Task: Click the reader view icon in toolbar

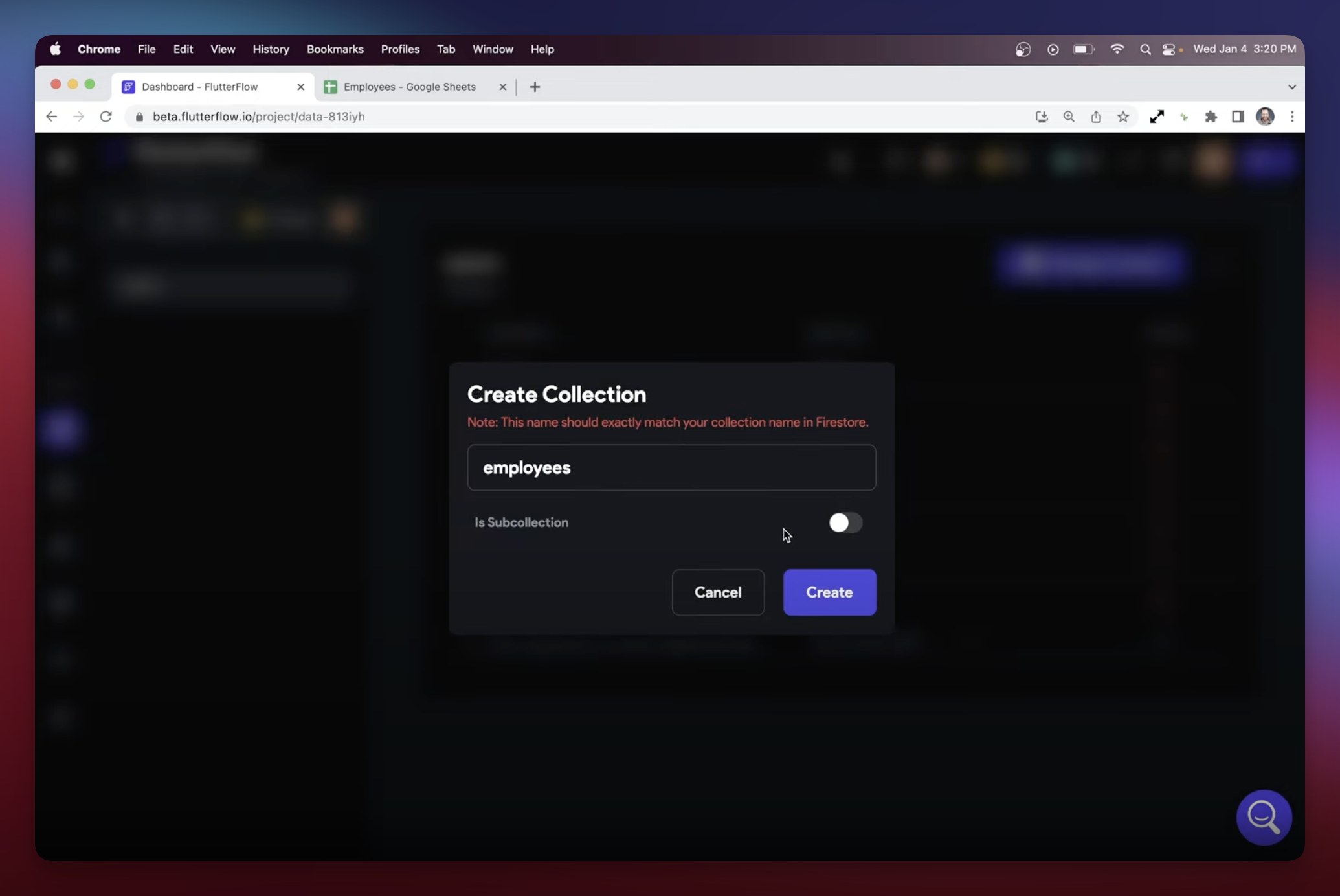Action: pyautogui.click(x=1237, y=116)
